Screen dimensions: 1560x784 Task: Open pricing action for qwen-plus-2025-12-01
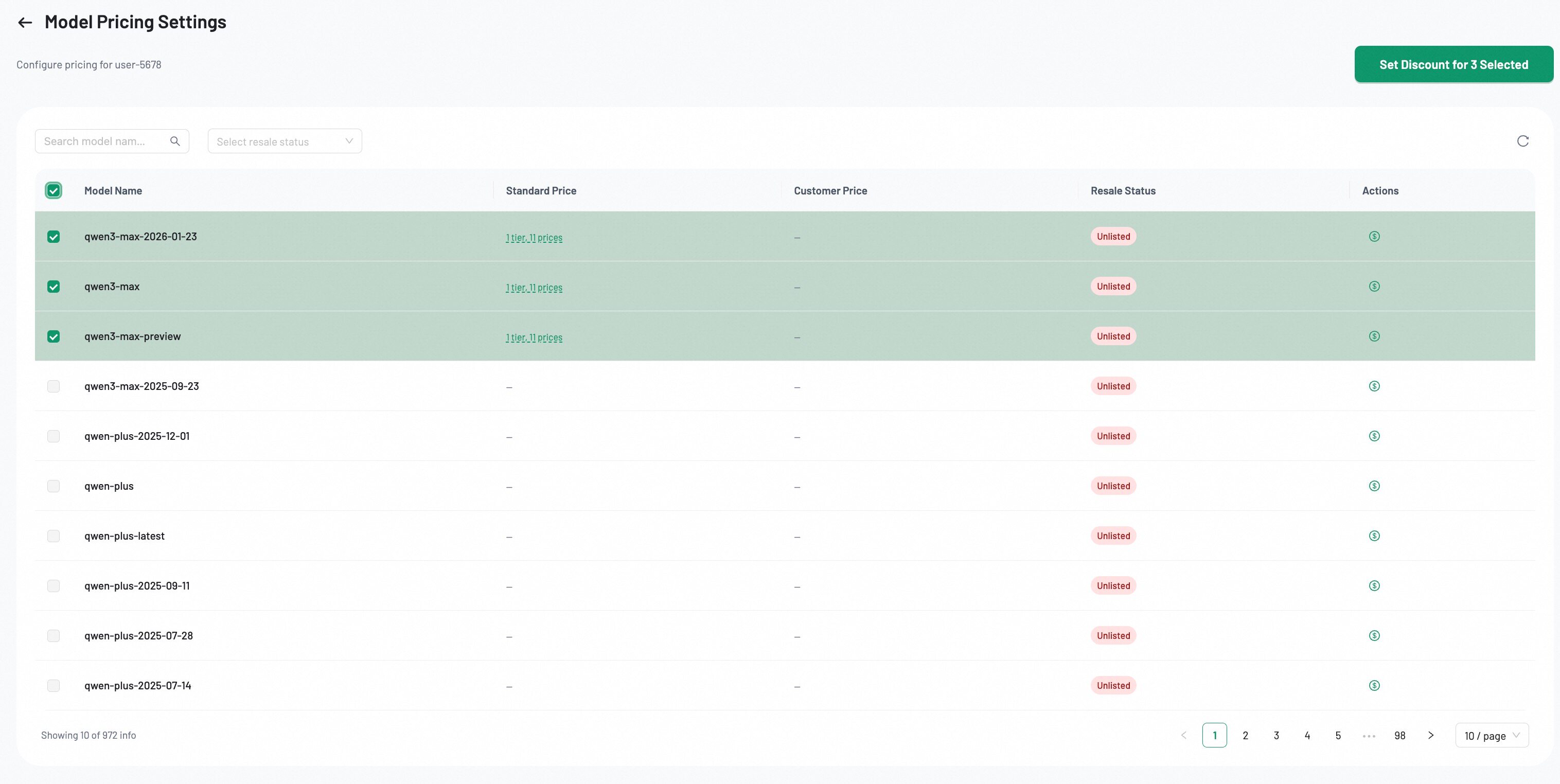coord(1374,436)
